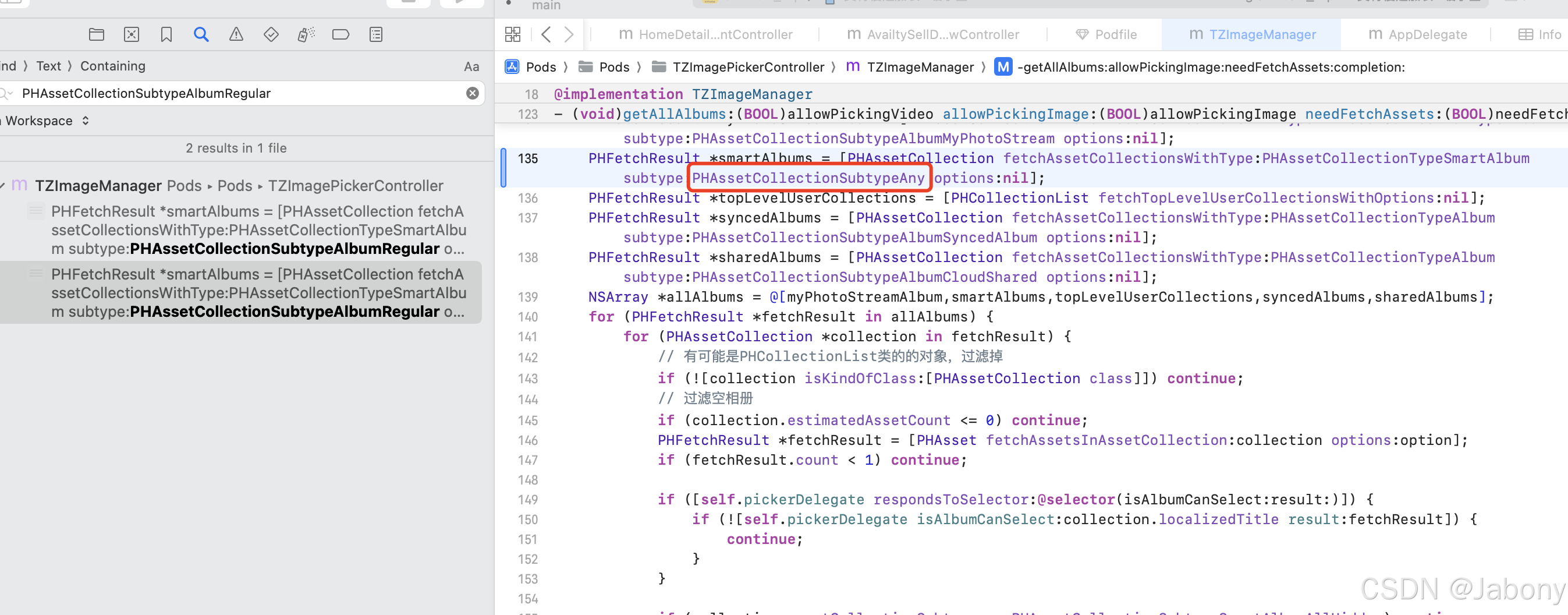Click the localizedTitle property on line 150
This screenshot has height=615, width=1568.
1218,519
